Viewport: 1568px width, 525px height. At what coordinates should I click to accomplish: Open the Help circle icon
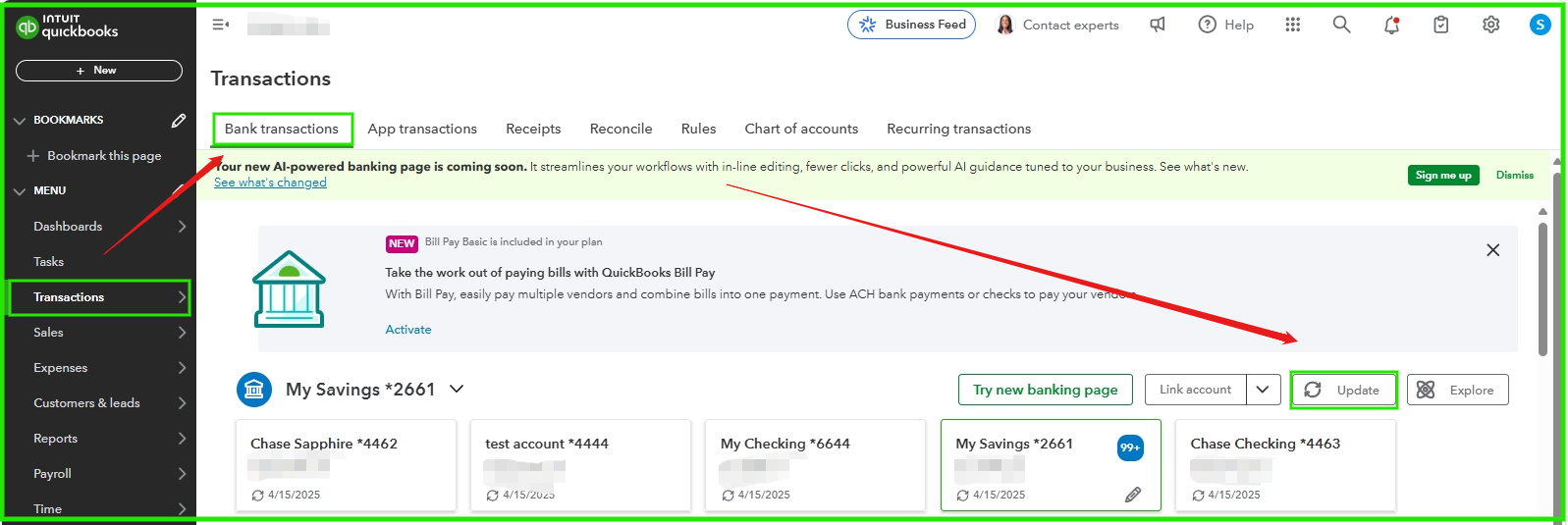[x=1207, y=25]
